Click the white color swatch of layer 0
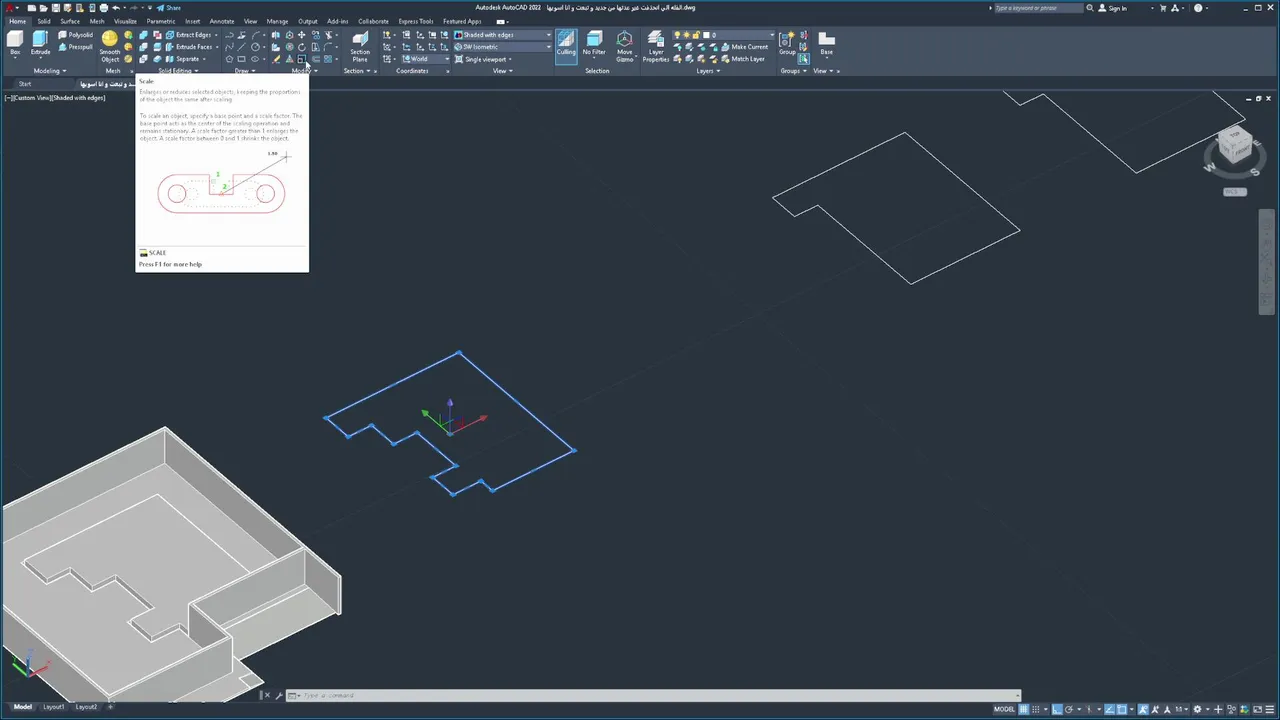1280x720 pixels. 707,35
